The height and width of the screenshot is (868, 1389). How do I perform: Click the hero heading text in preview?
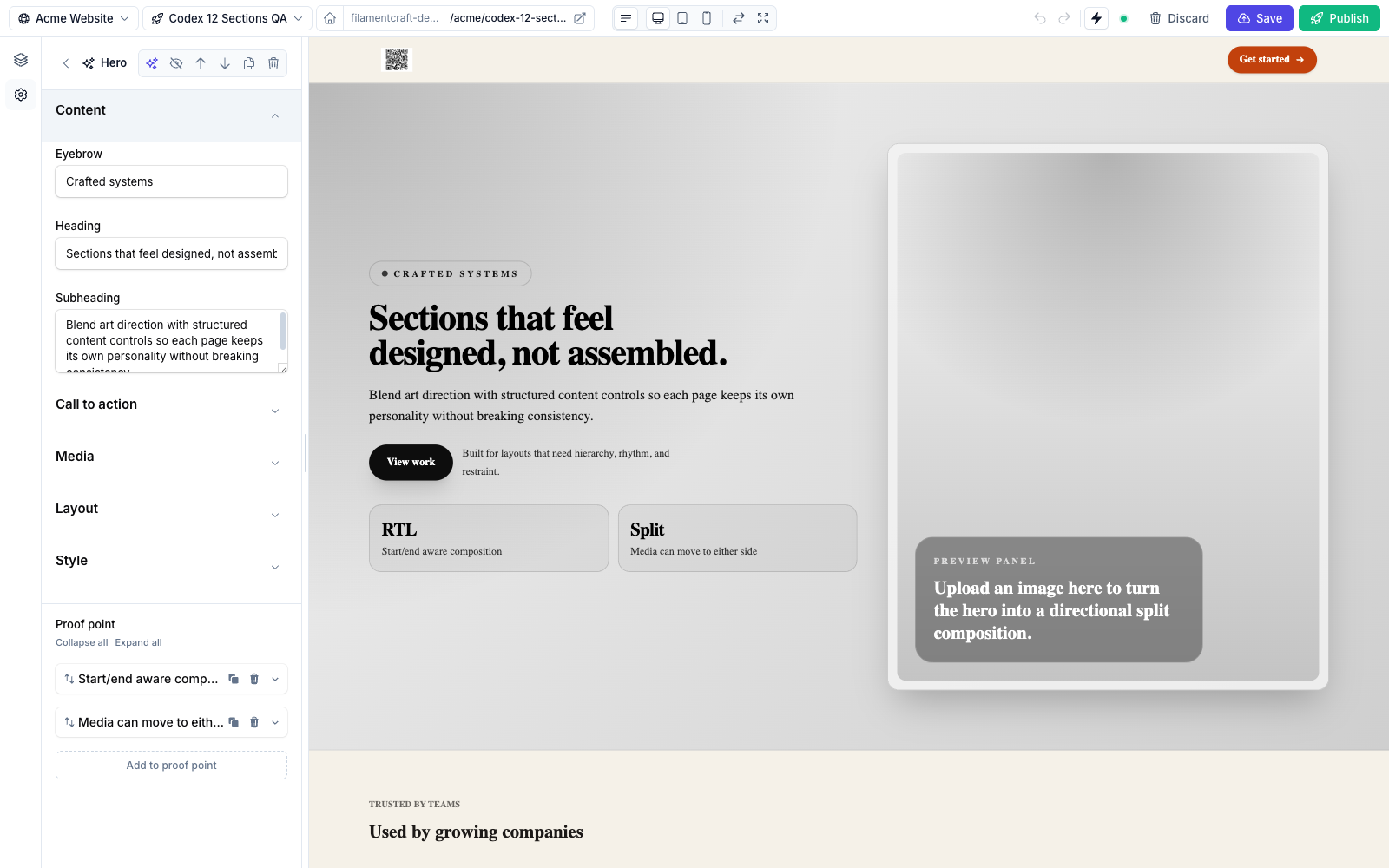tap(547, 335)
